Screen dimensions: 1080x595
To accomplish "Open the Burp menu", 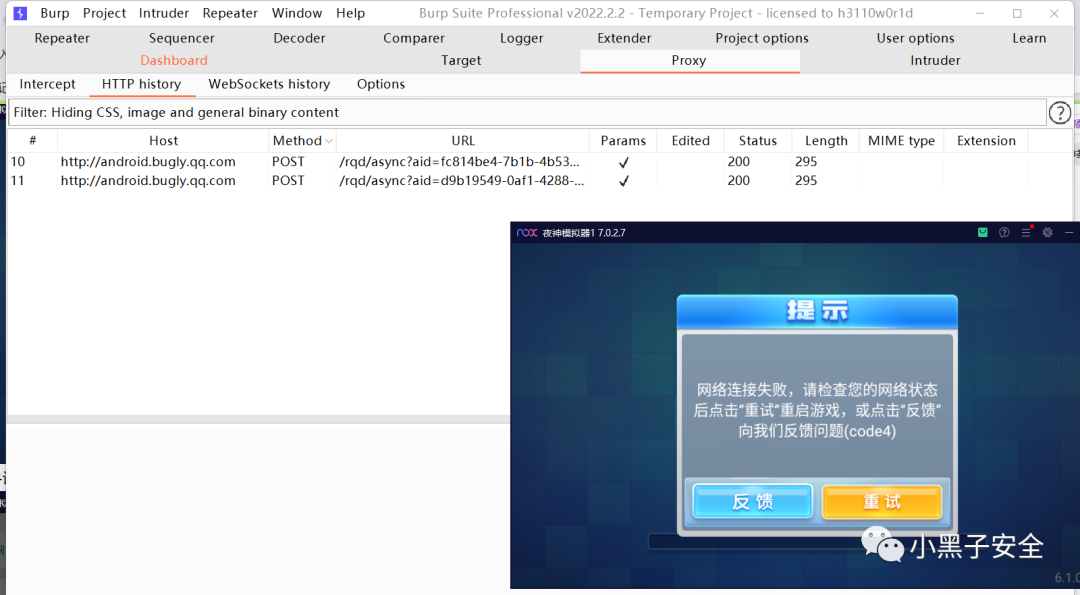I will [54, 13].
